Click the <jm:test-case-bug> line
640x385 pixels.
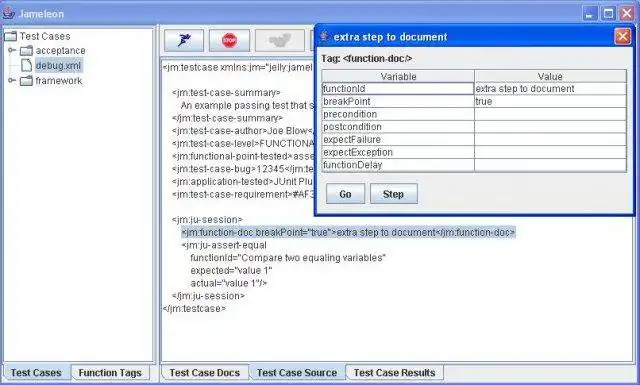click(243, 169)
